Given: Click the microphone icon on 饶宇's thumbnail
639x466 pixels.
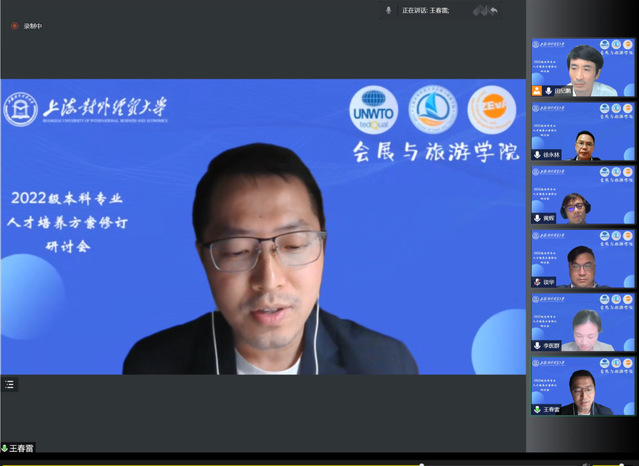Looking at the screenshot, I should pyautogui.click(x=537, y=282).
